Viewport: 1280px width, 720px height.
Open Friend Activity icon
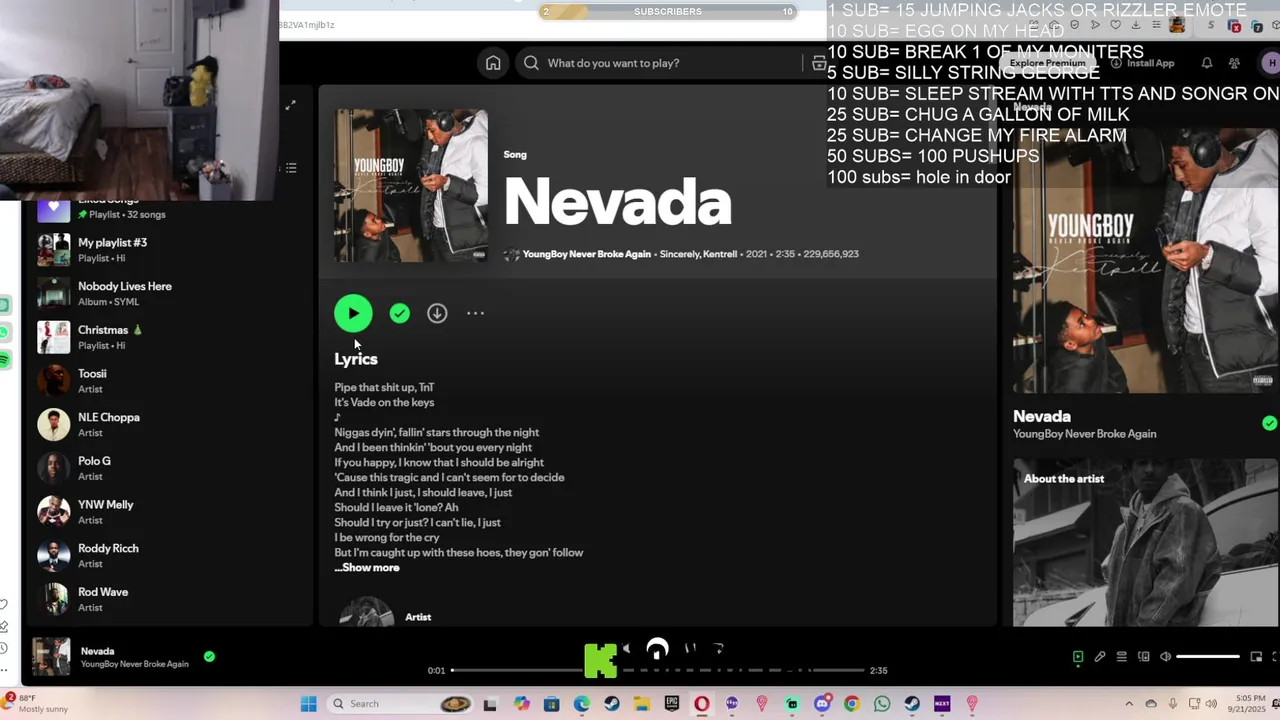tap(1234, 63)
